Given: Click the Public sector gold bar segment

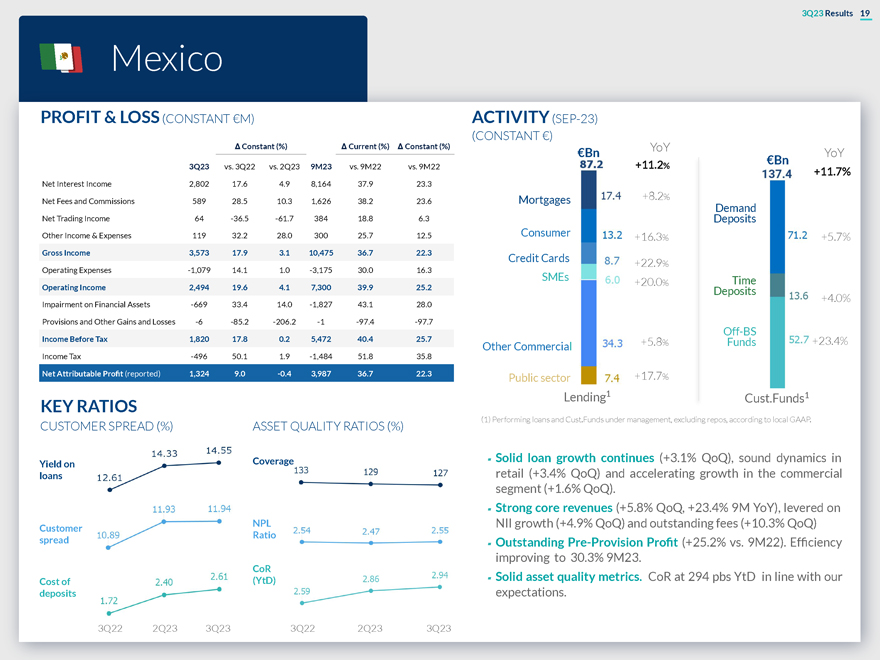Looking at the screenshot, I should [588, 375].
